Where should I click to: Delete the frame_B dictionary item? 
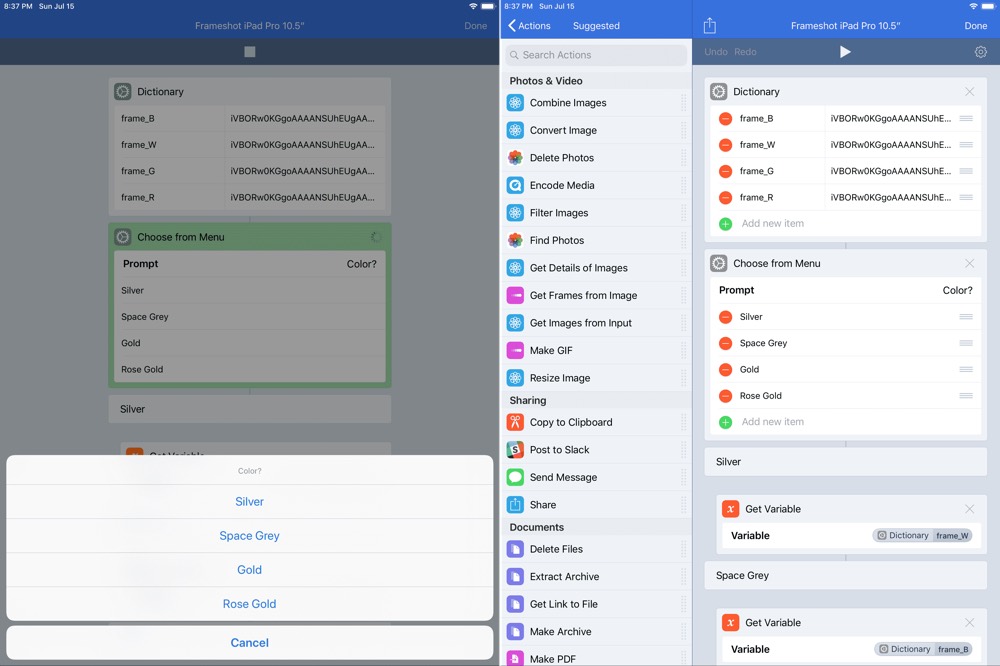point(725,119)
